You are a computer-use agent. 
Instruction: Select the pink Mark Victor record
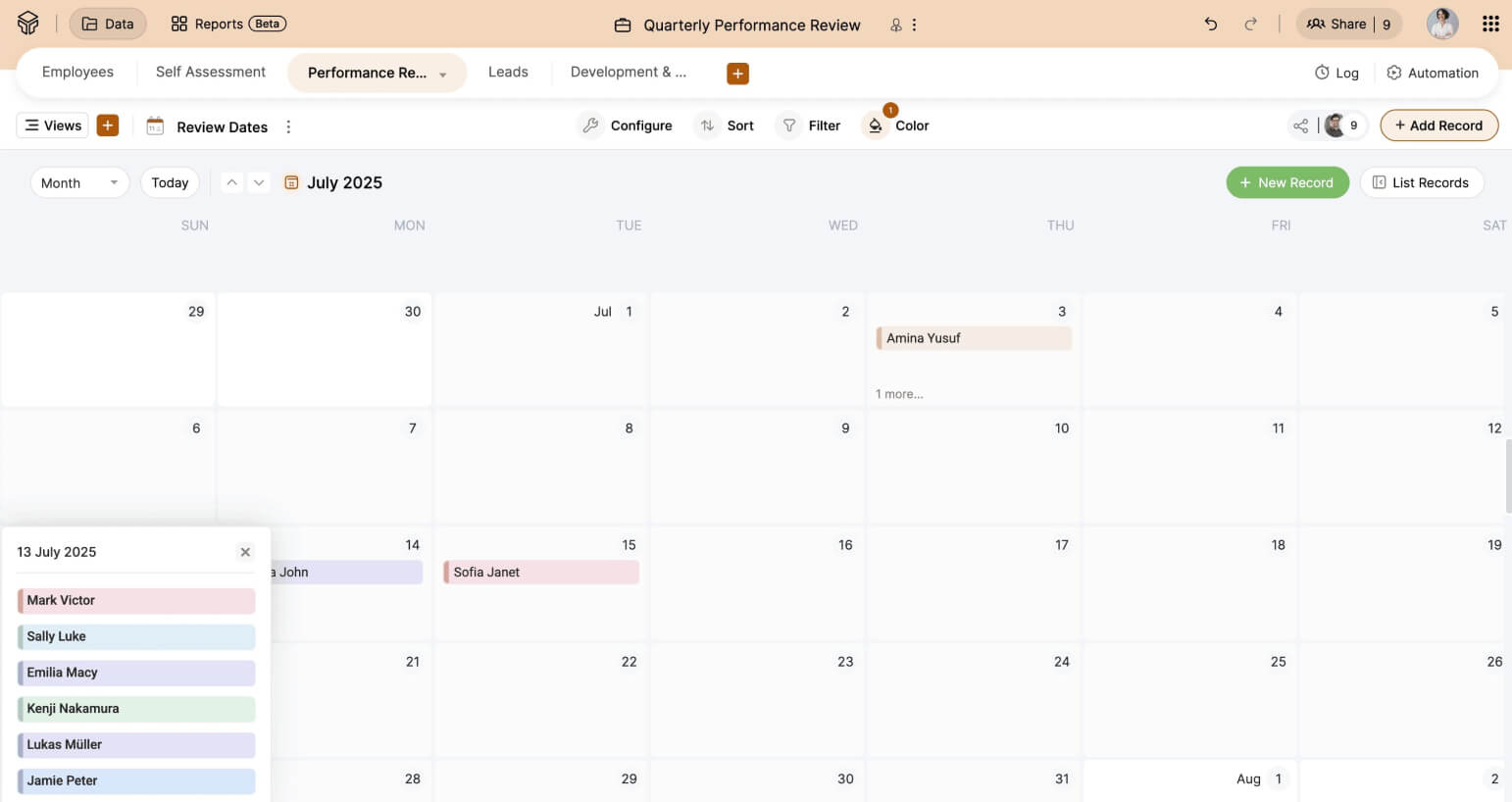tap(136, 600)
